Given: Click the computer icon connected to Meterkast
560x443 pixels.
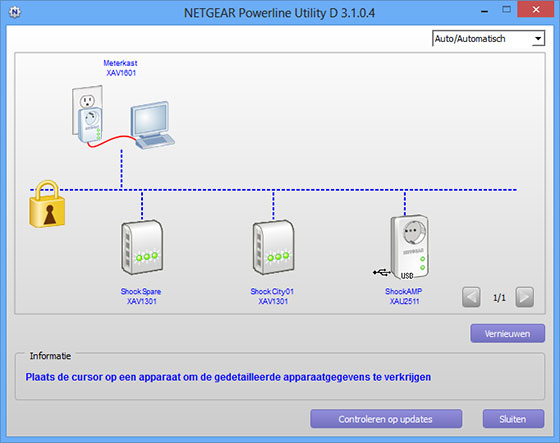Looking at the screenshot, I should 152,125.
